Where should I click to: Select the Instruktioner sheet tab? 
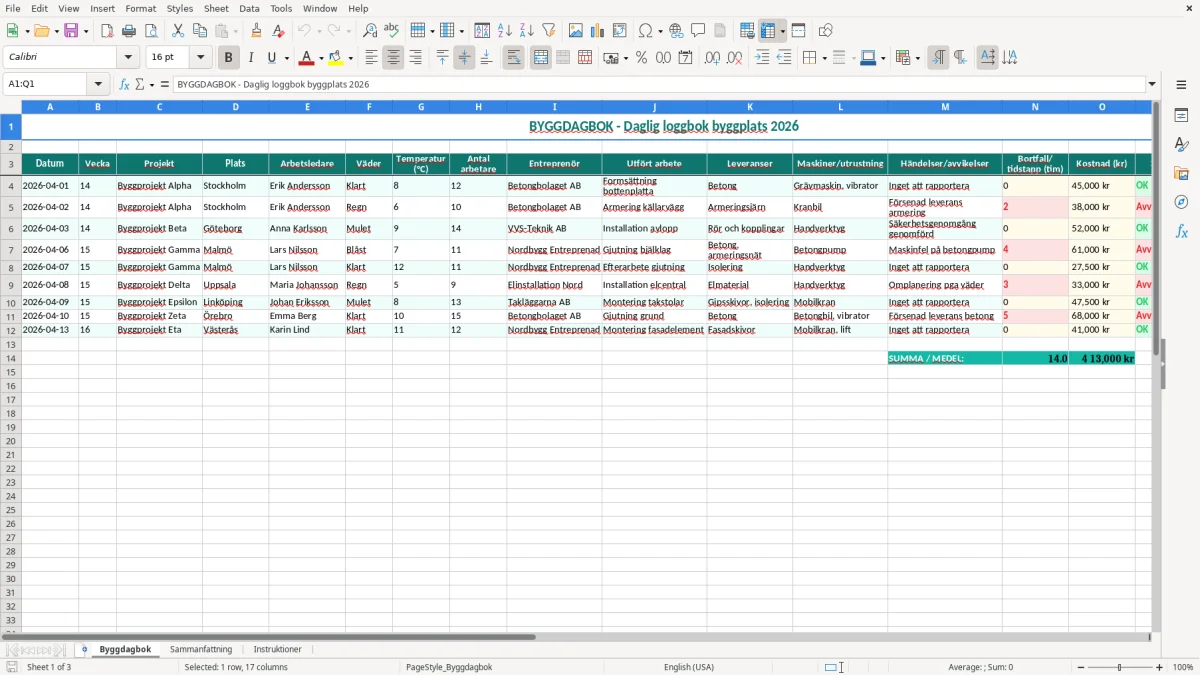[277, 650]
